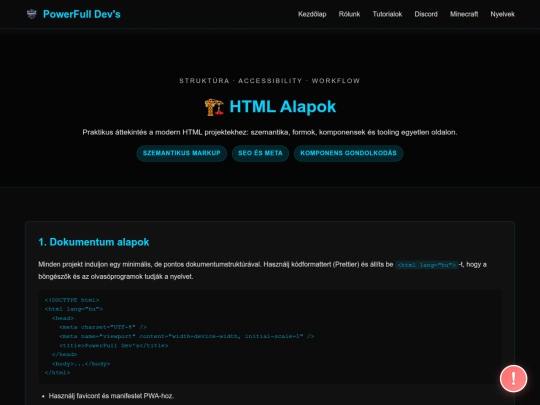540x405 pixels.
Task: Click the Praktikus áttekintés subtitle paragraph
Action: (x=270, y=132)
